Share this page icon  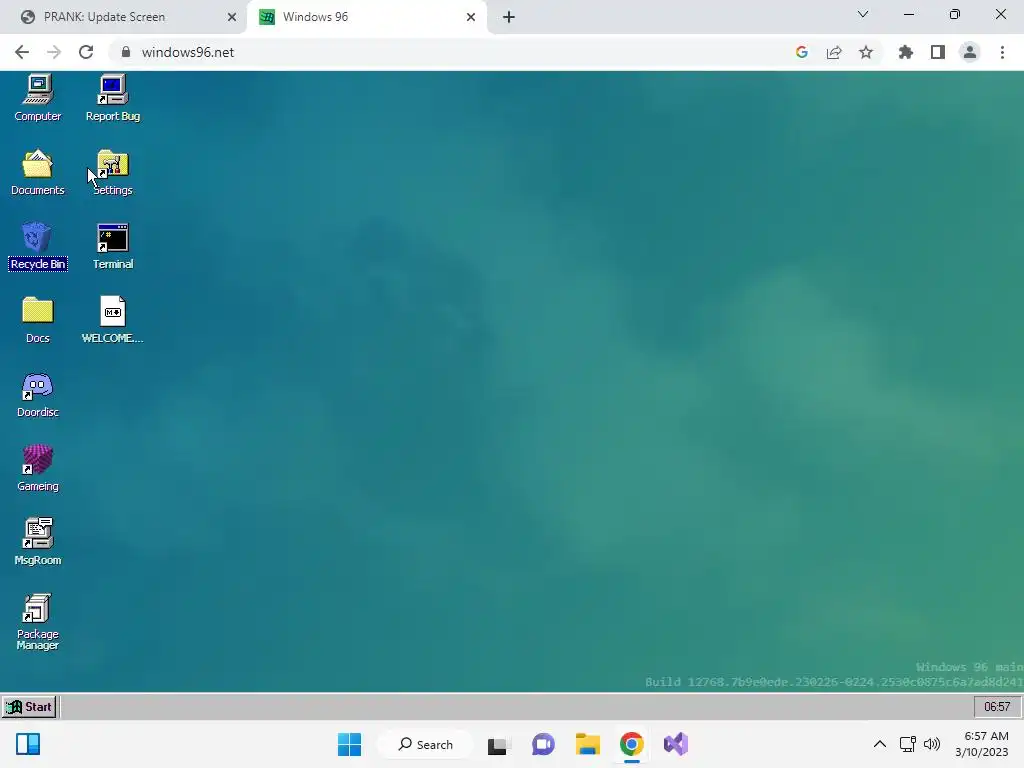[834, 52]
